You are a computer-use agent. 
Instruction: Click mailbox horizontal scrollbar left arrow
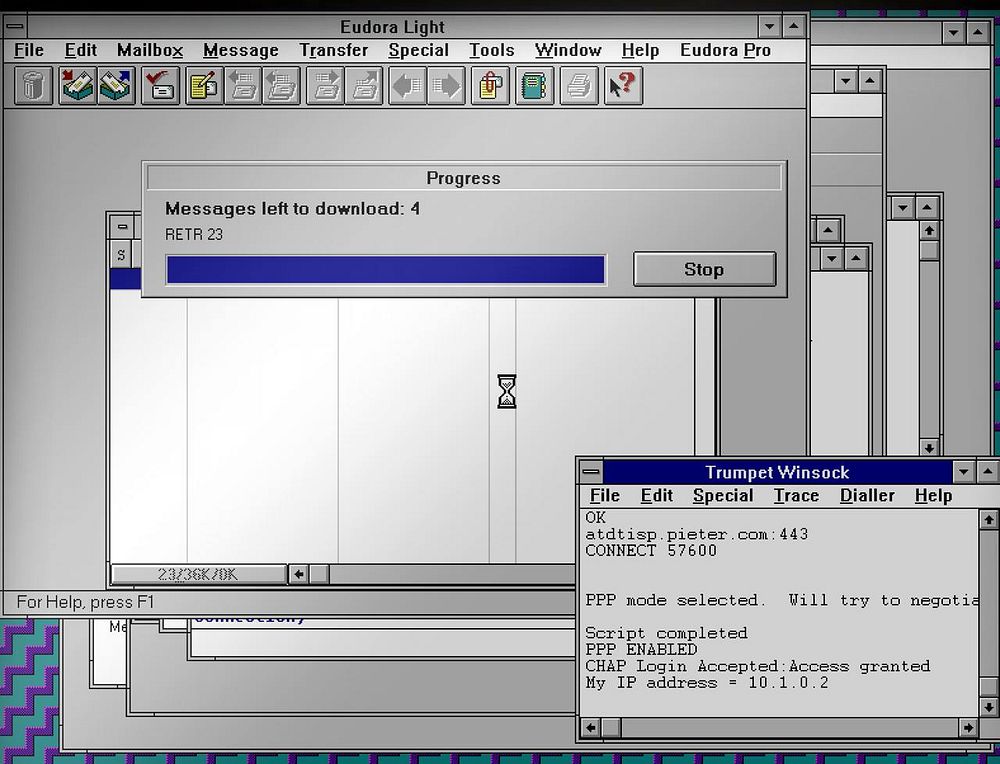[x=298, y=574]
